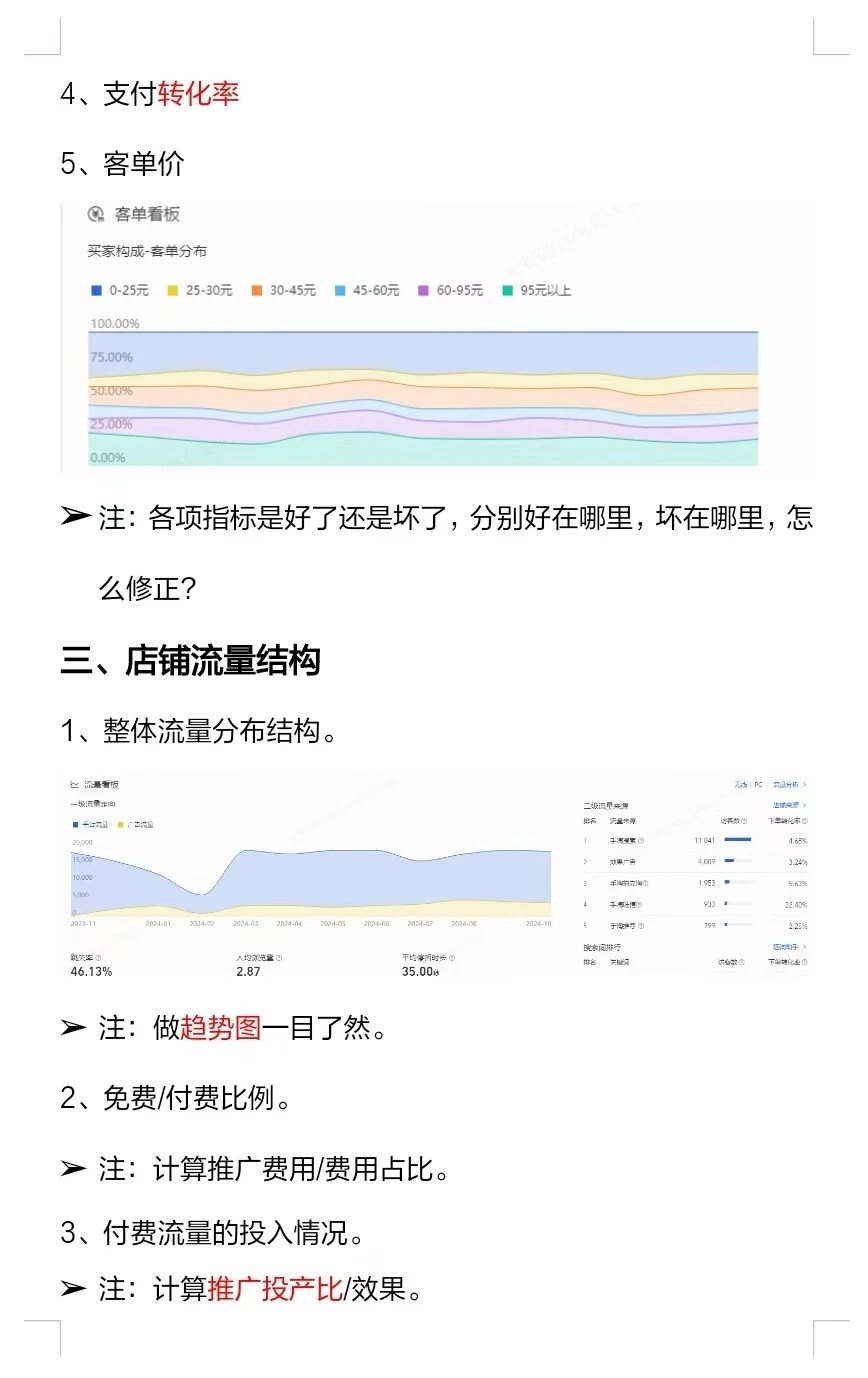Click the 2024-06 axis label
This screenshot has width=868, height=1378.
click(x=378, y=923)
